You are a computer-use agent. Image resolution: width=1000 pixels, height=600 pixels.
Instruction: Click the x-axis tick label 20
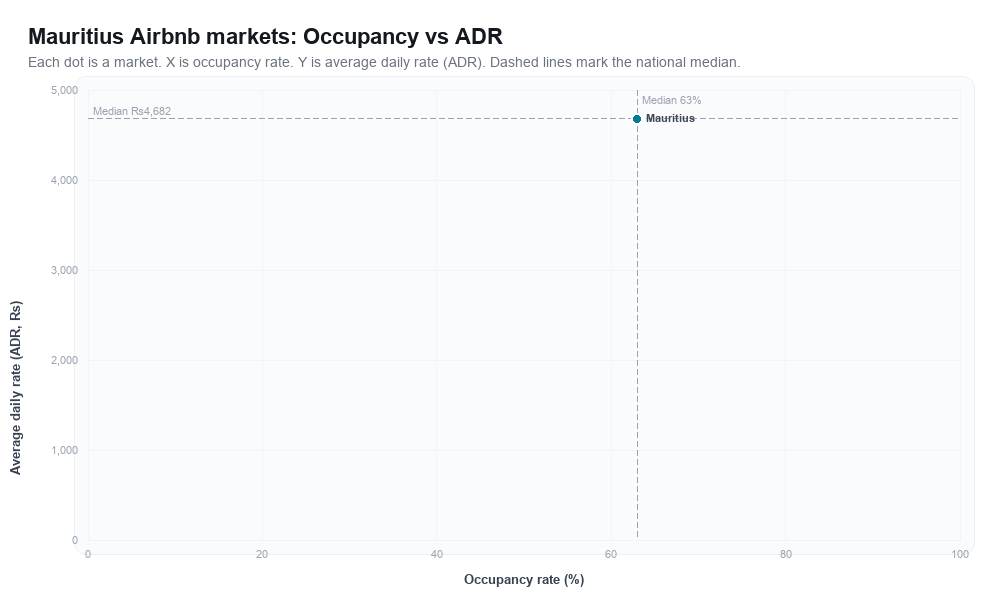262,555
